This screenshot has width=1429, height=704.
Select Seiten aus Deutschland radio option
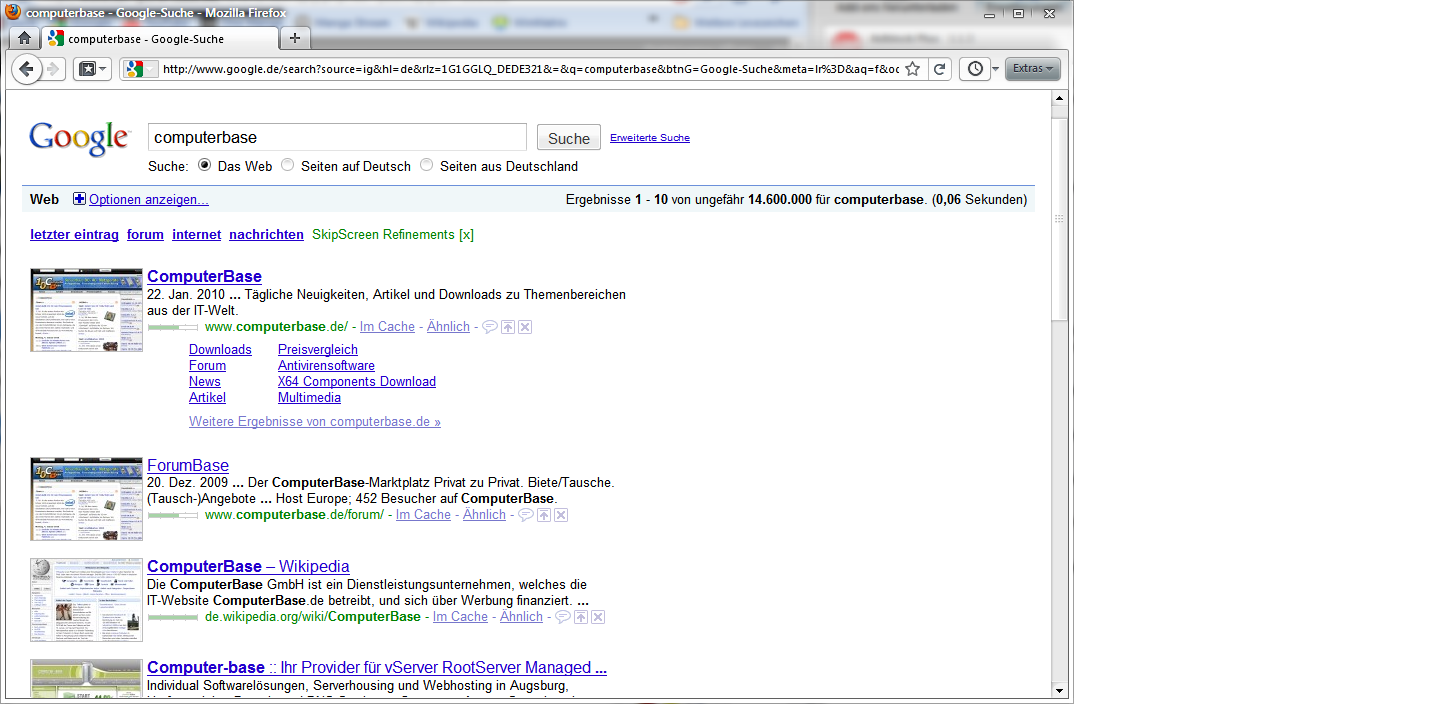[x=427, y=165]
